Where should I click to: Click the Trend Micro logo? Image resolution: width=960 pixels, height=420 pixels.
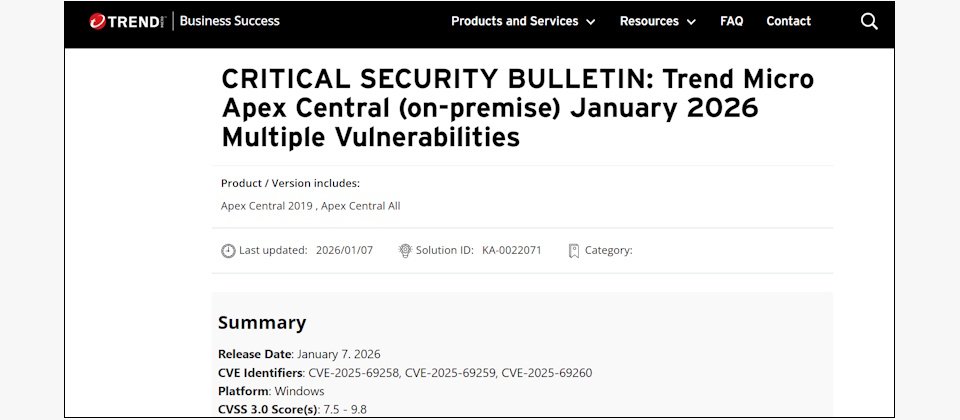tap(124, 21)
